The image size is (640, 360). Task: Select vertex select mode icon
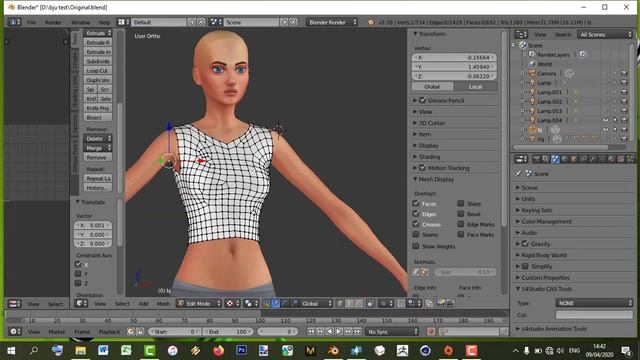click(340, 303)
